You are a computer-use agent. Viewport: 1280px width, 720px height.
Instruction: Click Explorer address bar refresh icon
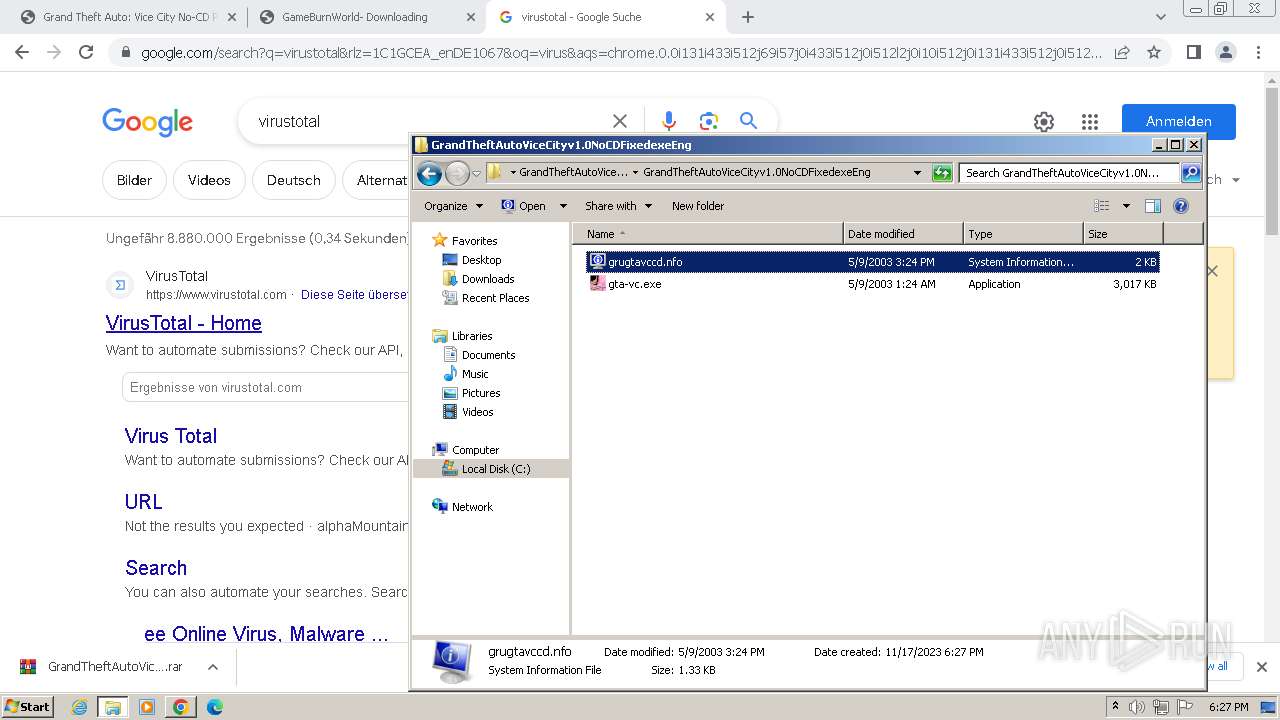pos(942,173)
